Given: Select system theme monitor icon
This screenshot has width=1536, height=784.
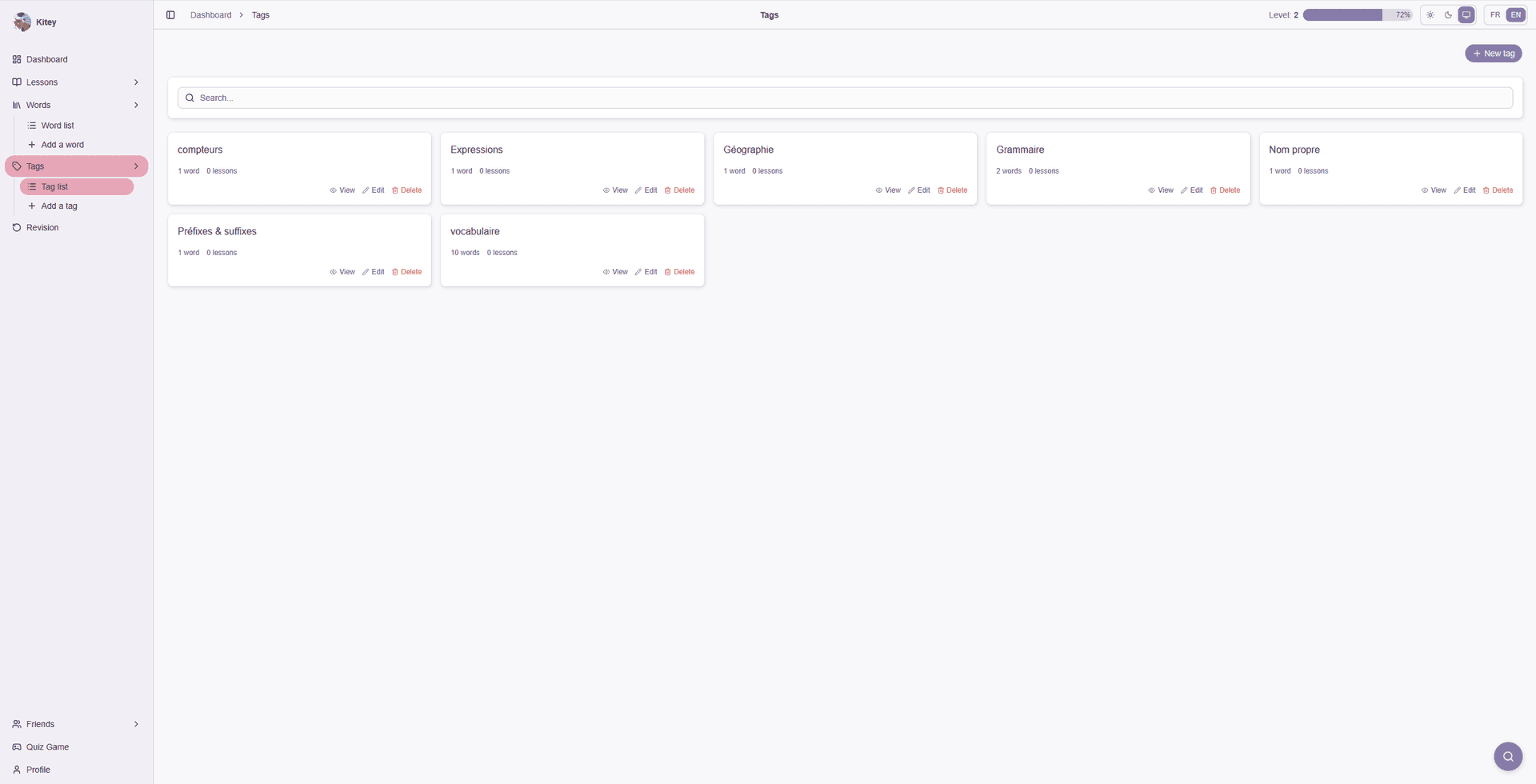Looking at the screenshot, I should pos(1466,15).
